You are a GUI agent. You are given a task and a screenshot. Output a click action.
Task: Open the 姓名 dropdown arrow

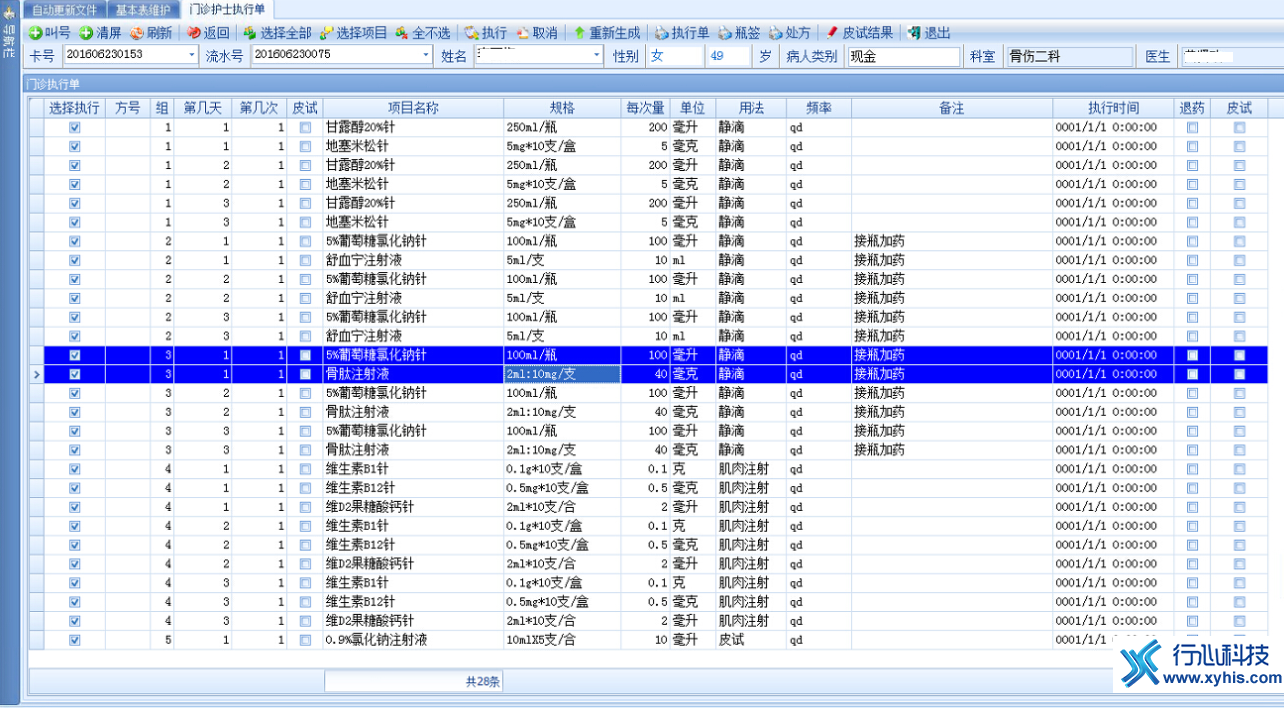(x=597, y=56)
